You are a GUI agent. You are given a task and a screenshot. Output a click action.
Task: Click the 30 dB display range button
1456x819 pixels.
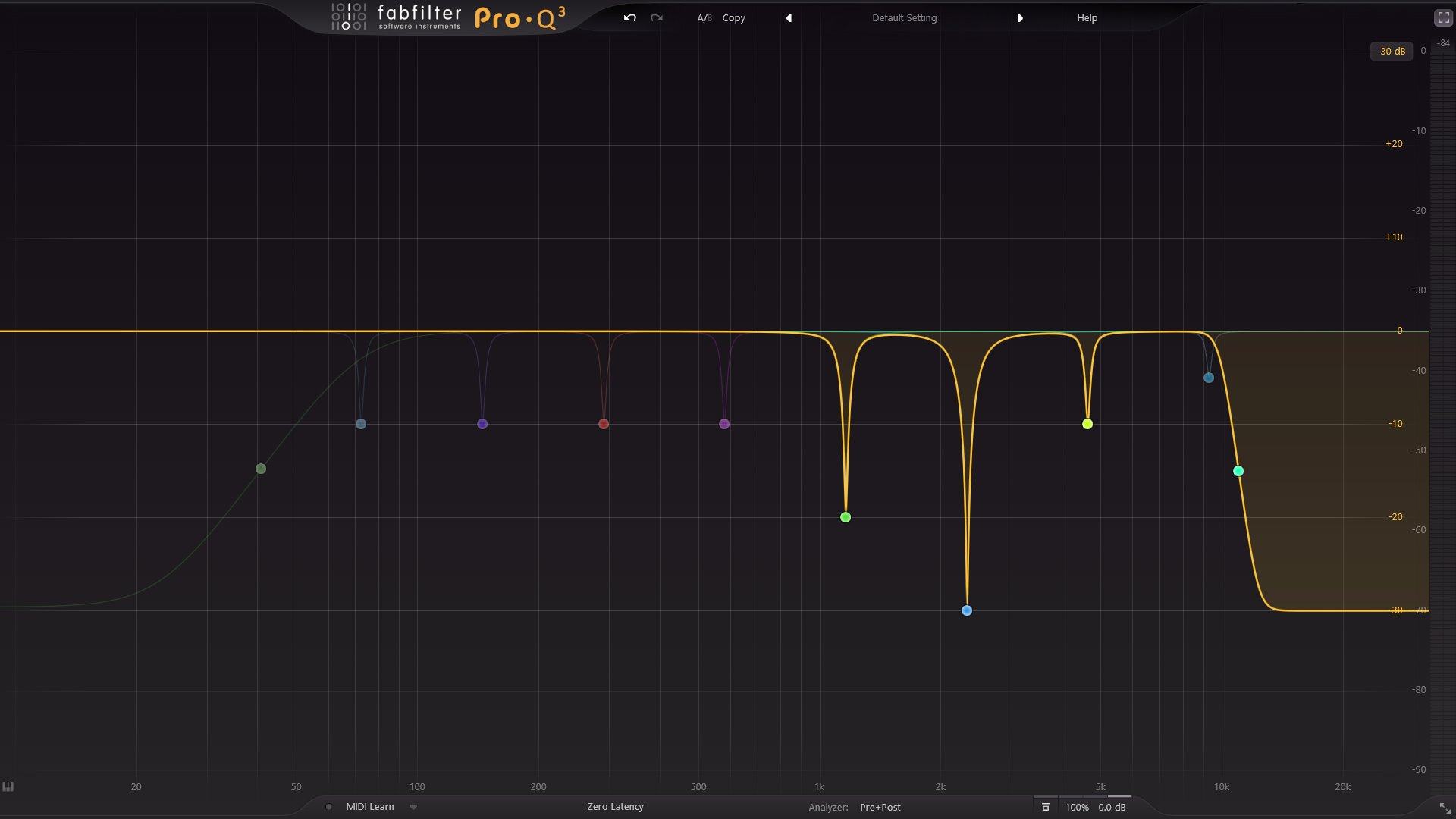1392,52
